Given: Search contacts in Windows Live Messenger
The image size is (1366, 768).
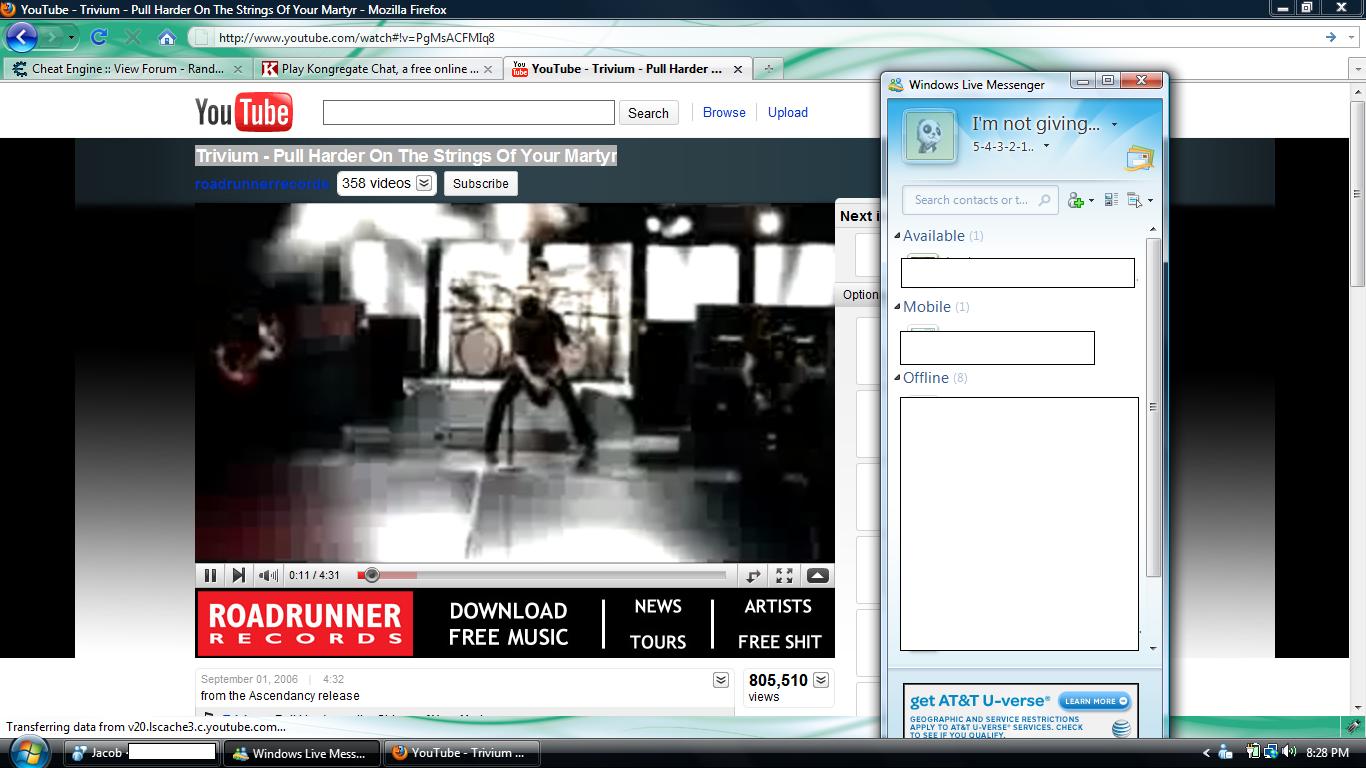Looking at the screenshot, I should click(980, 200).
